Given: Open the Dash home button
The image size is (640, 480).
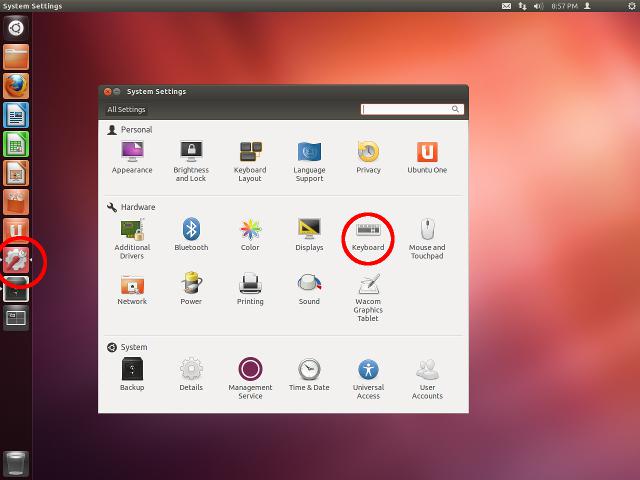Looking at the screenshot, I should [16, 28].
